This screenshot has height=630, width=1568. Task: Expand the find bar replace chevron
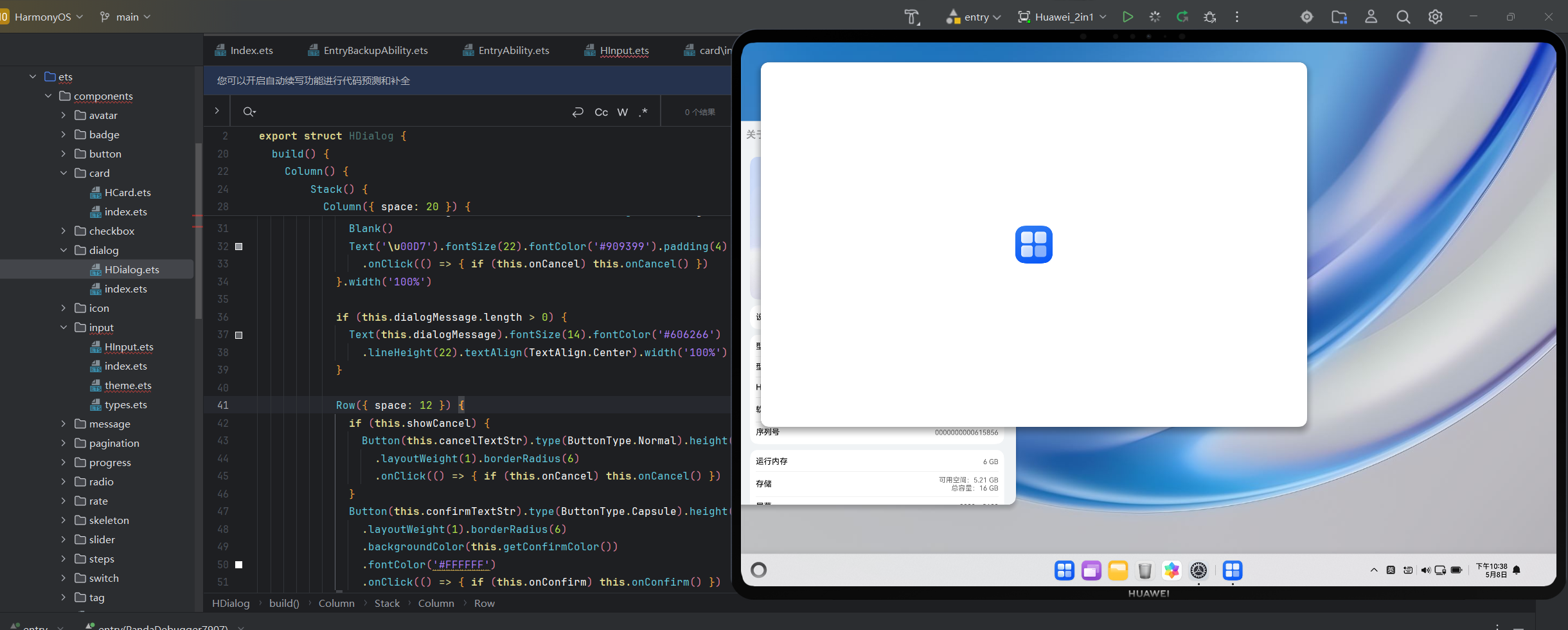(x=217, y=111)
